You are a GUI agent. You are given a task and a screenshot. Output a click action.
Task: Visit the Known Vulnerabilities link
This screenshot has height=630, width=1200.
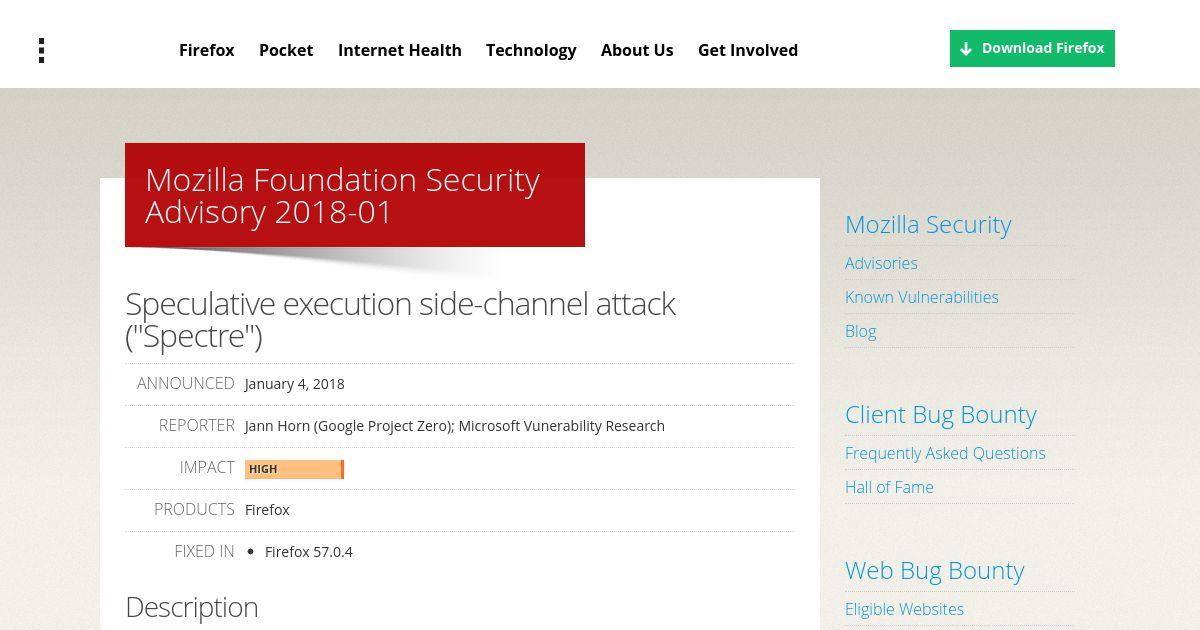(x=922, y=297)
